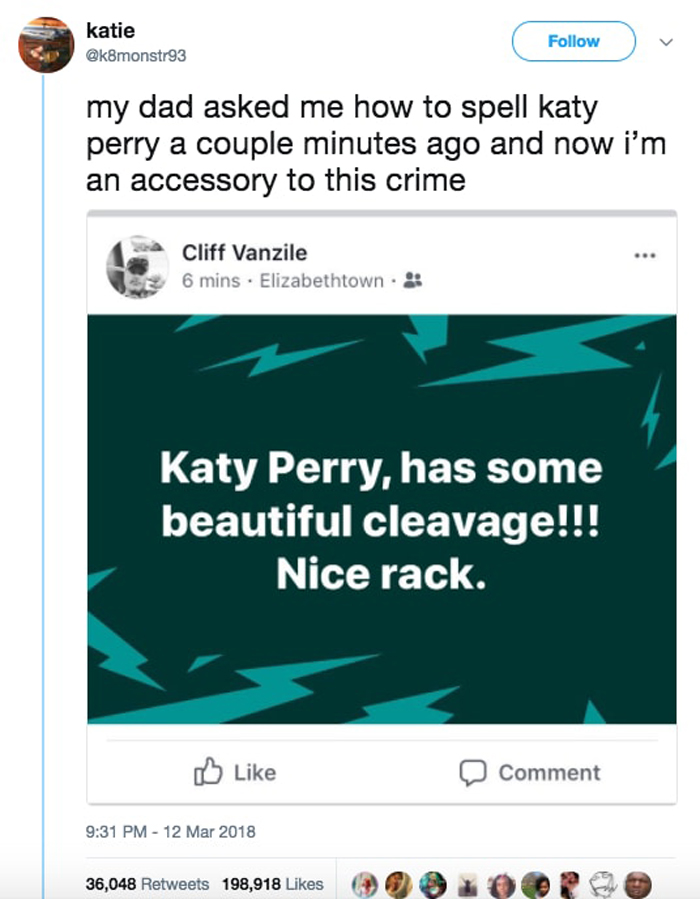The height and width of the screenshot is (899, 700).
Task: Click the white sketch liker avatar
Action: tap(604, 885)
